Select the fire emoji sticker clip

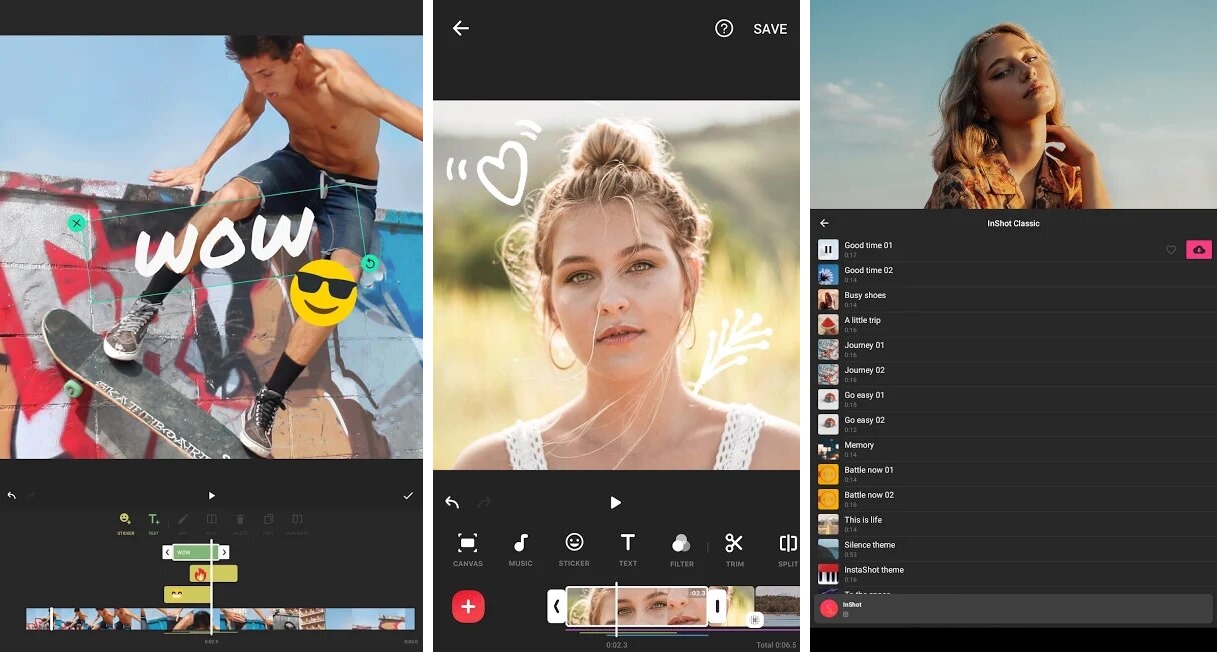(x=213, y=574)
